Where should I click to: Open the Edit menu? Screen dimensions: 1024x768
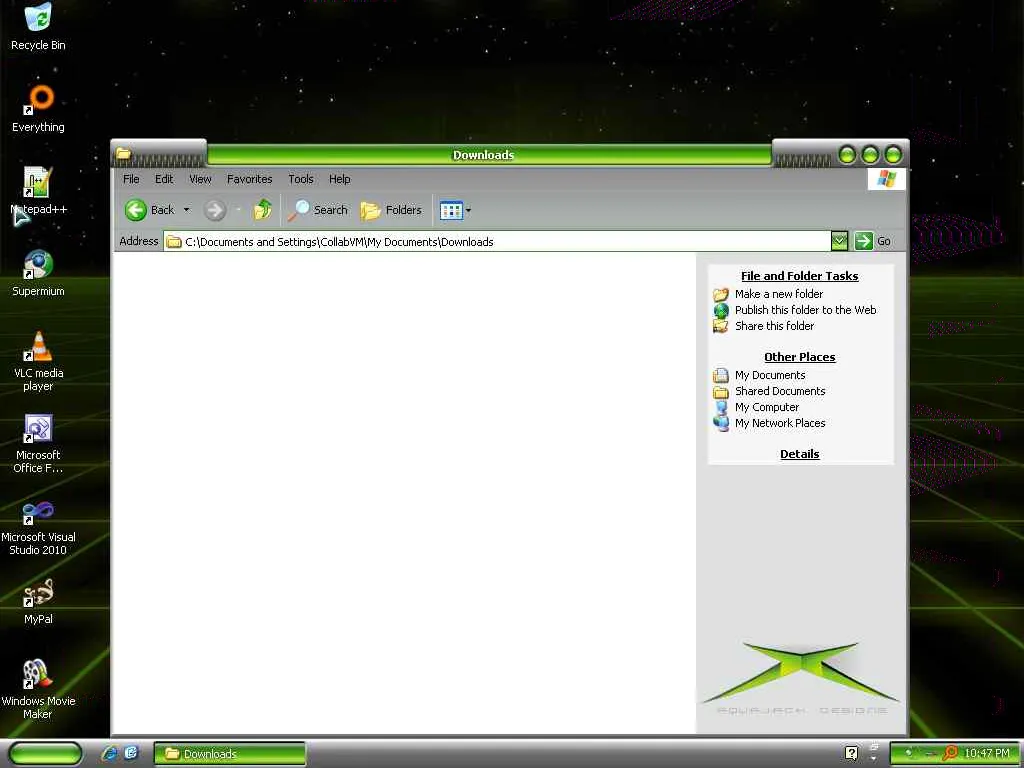tap(164, 179)
